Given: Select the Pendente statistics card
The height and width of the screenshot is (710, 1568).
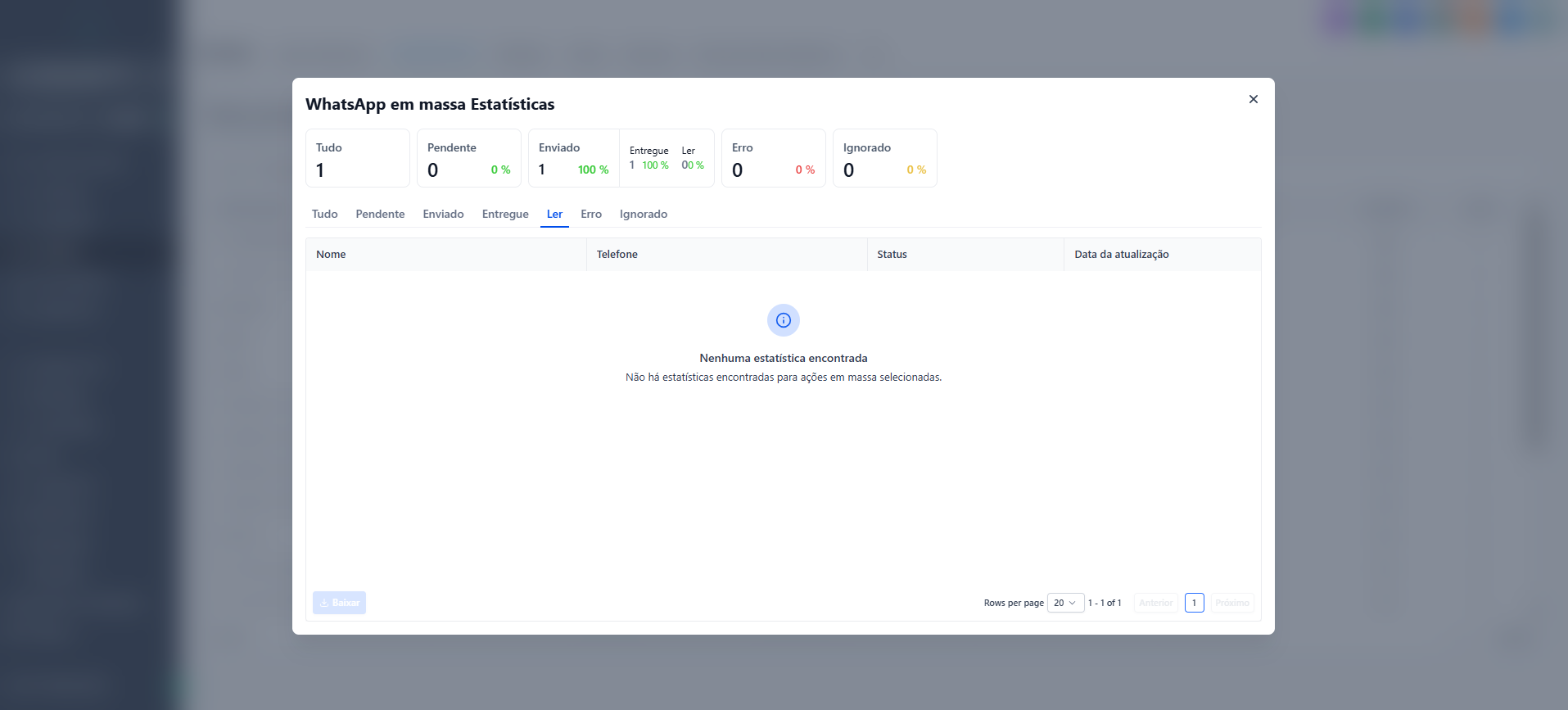Looking at the screenshot, I should [469, 158].
